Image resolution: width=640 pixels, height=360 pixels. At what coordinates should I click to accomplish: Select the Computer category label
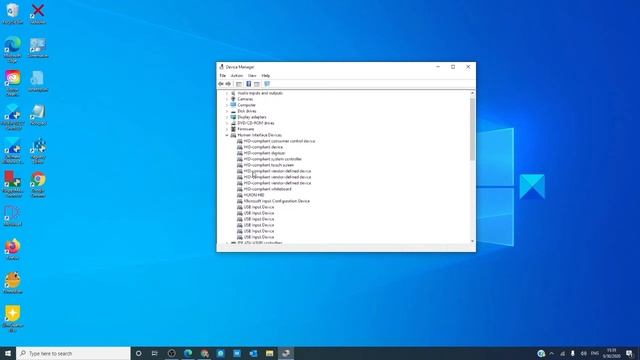point(247,105)
